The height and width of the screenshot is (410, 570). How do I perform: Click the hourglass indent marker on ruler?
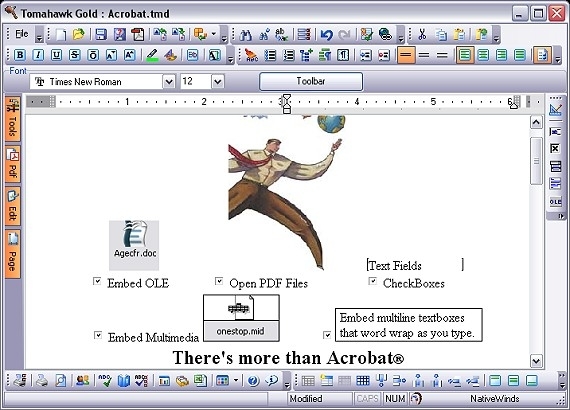(x=287, y=104)
